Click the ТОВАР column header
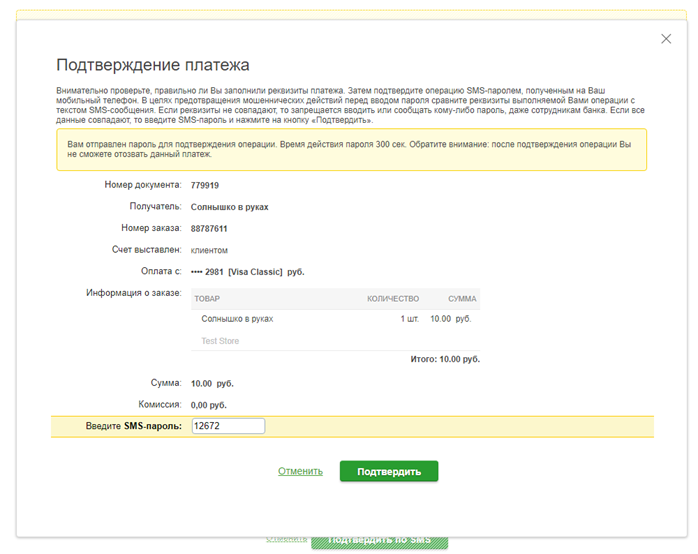The image size is (698, 554). (207, 298)
